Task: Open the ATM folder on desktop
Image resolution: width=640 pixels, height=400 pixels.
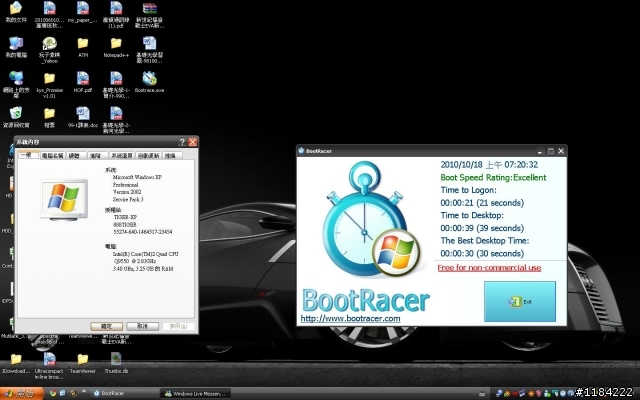Action: 82,47
